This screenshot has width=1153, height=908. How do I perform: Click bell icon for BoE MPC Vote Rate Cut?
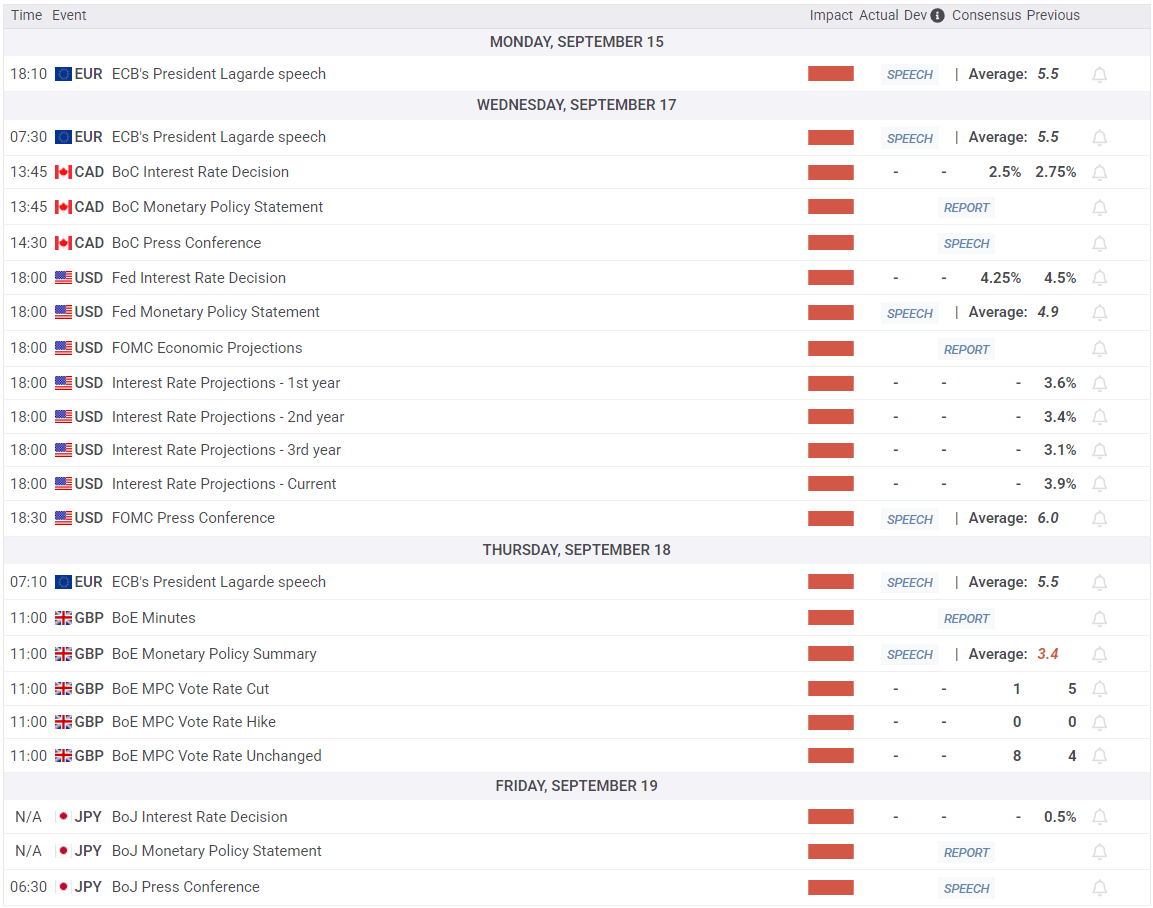click(1099, 689)
